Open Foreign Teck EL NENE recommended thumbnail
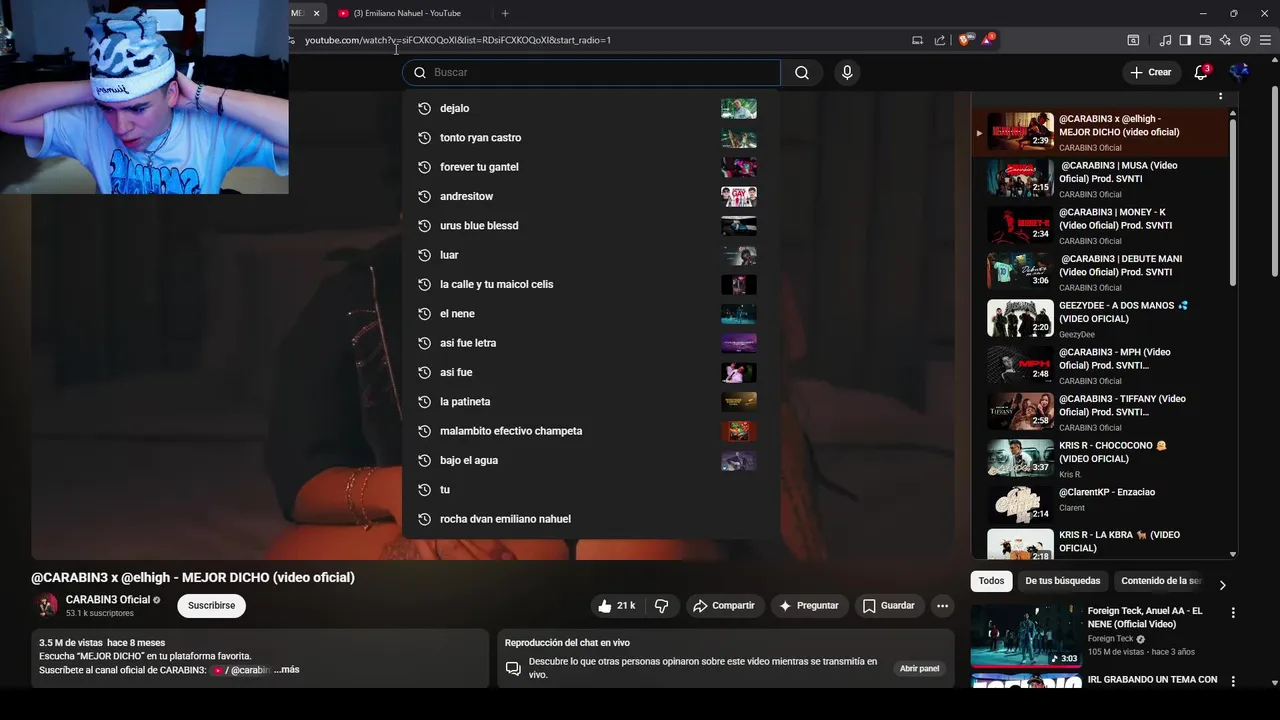The height and width of the screenshot is (720, 1280). click(1026, 635)
